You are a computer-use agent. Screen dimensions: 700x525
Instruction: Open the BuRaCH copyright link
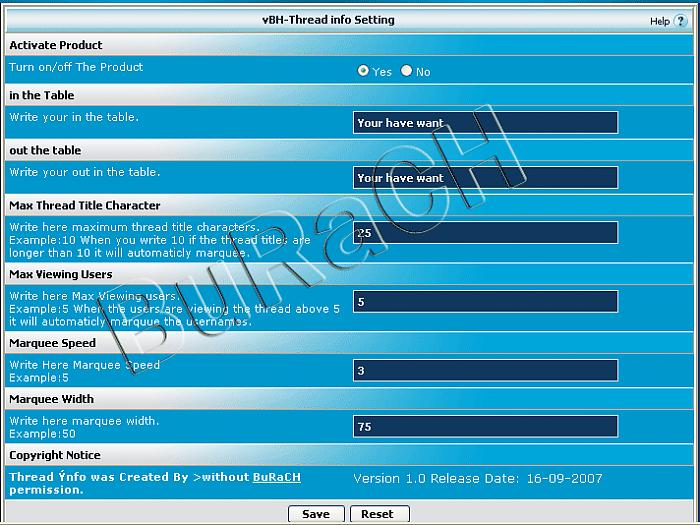tap(276, 478)
